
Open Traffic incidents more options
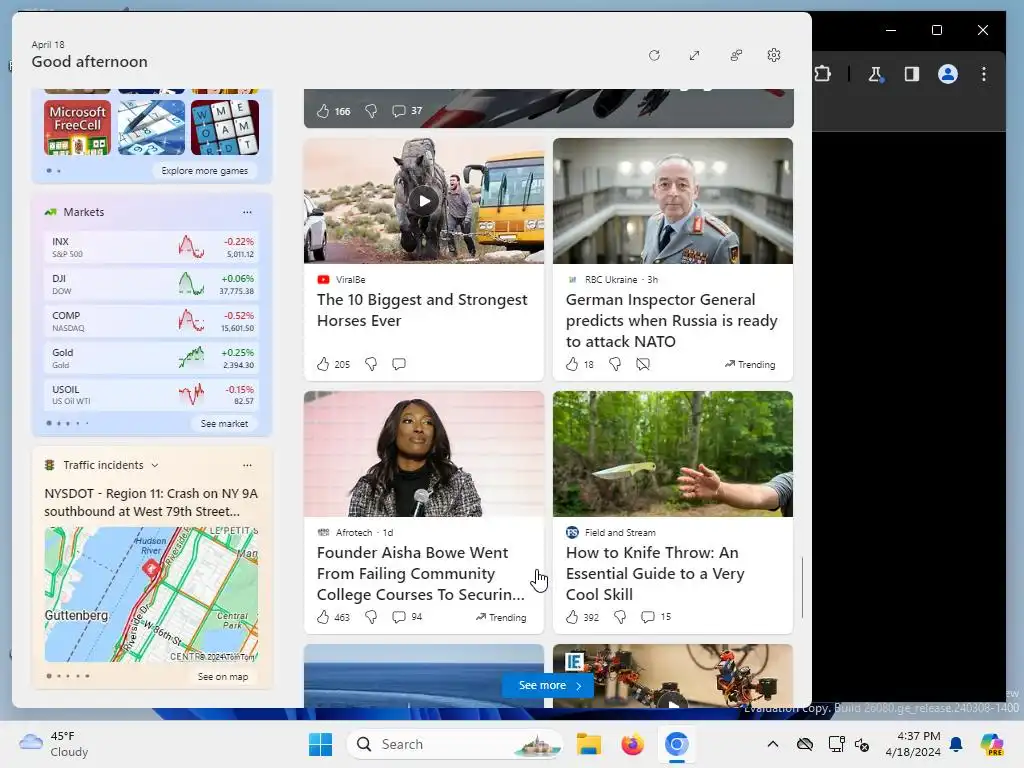pos(247,466)
